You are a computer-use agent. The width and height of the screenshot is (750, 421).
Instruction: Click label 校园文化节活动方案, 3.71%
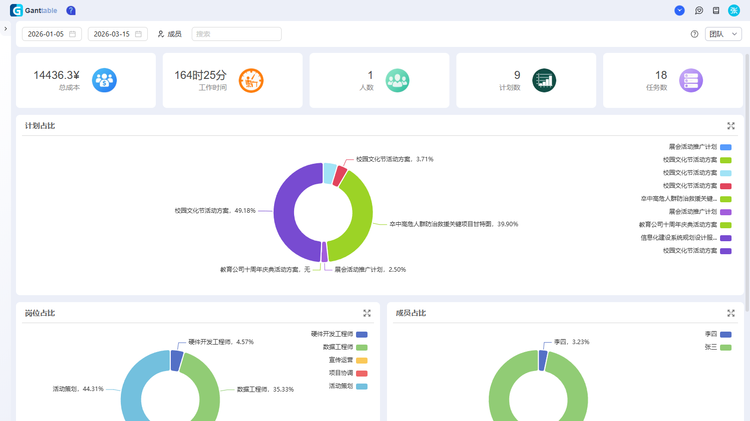click(395, 159)
